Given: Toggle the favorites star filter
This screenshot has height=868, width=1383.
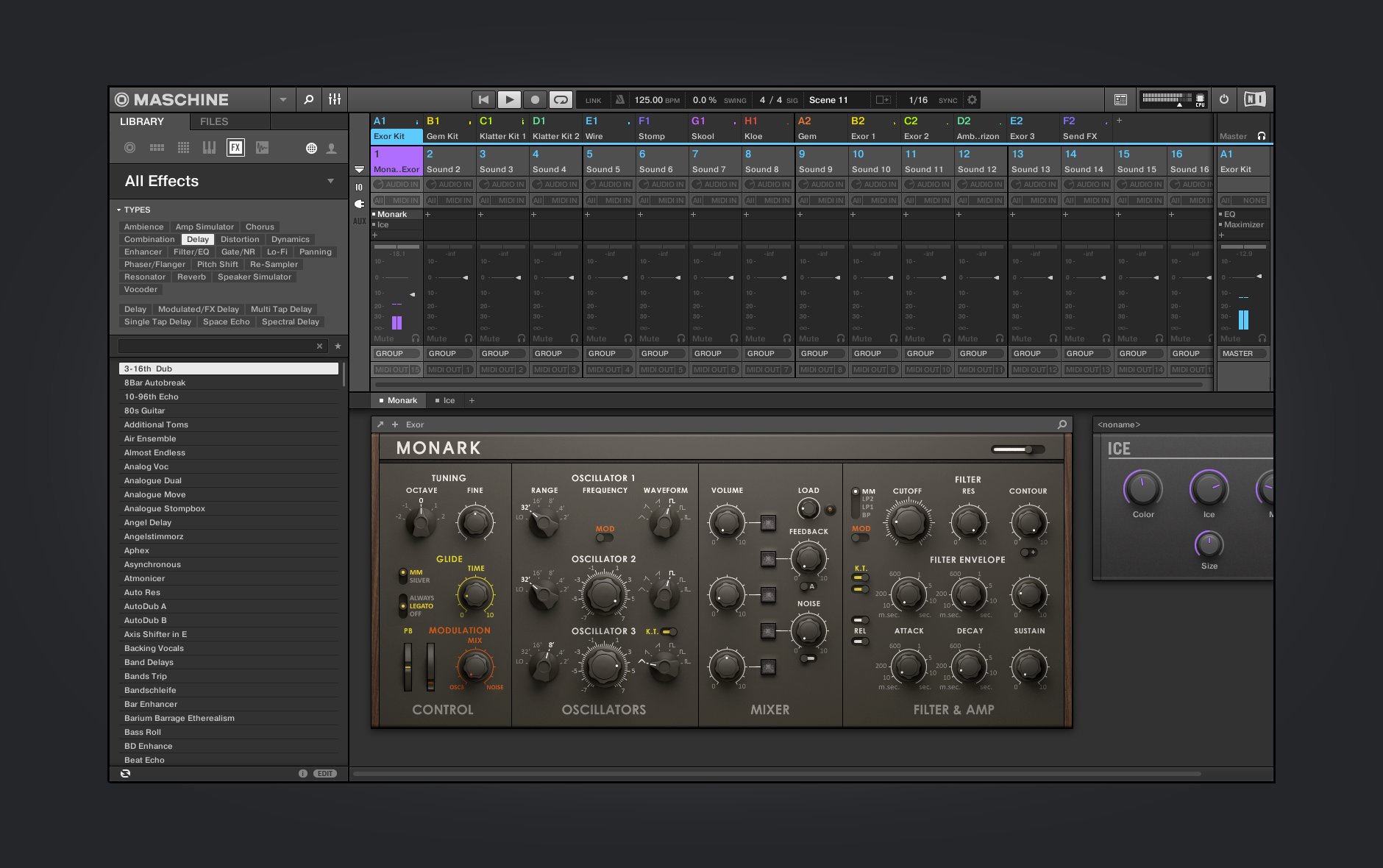Looking at the screenshot, I should pyautogui.click(x=338, y=346).
